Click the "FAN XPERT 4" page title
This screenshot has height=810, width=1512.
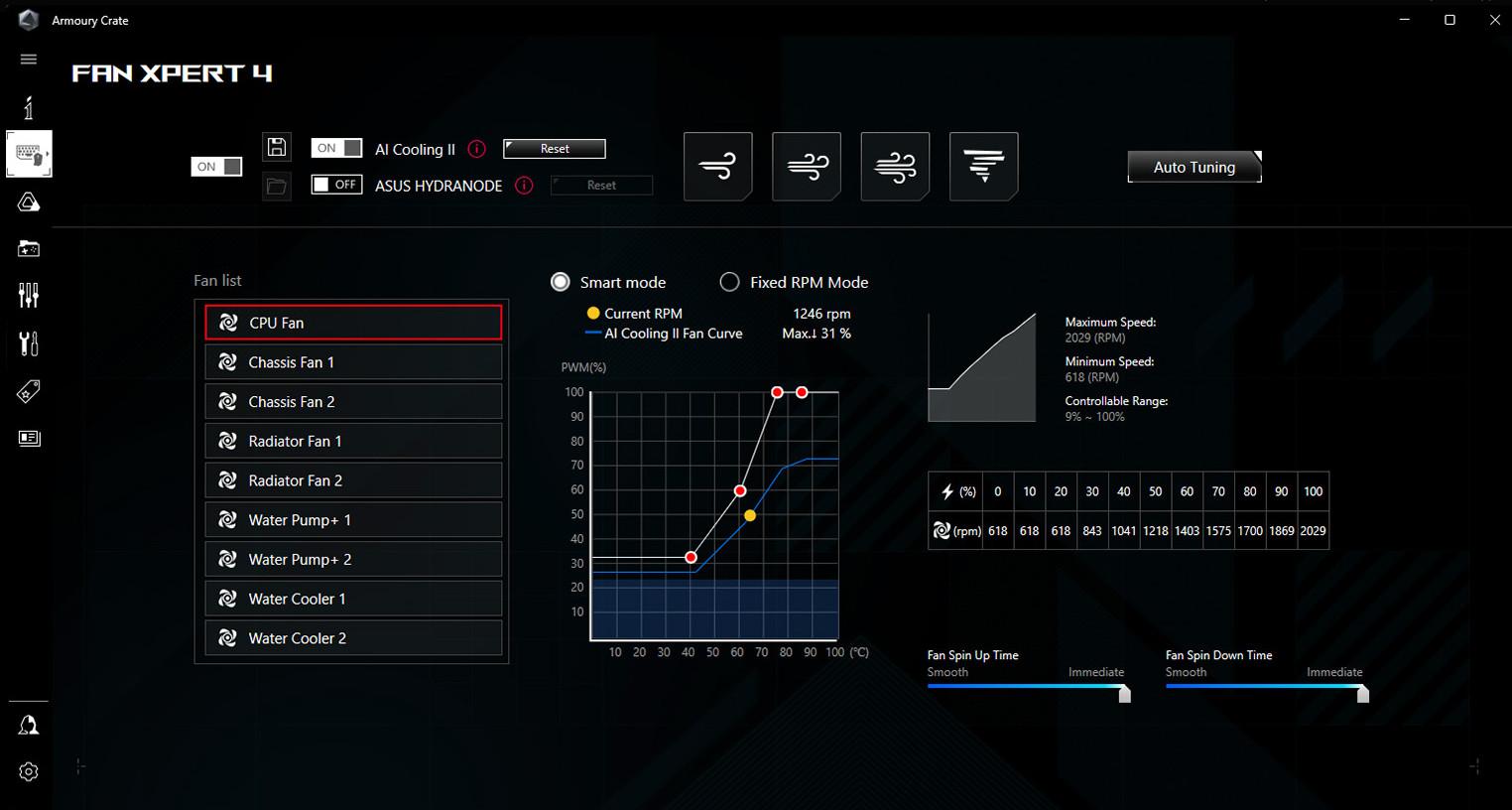(172, 73)
